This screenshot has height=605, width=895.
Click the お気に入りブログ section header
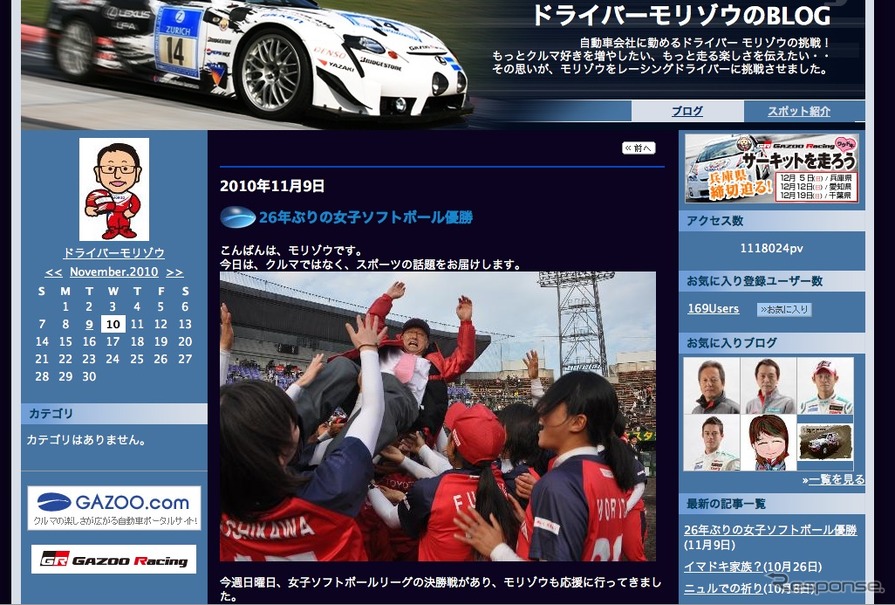pos(772,343)
